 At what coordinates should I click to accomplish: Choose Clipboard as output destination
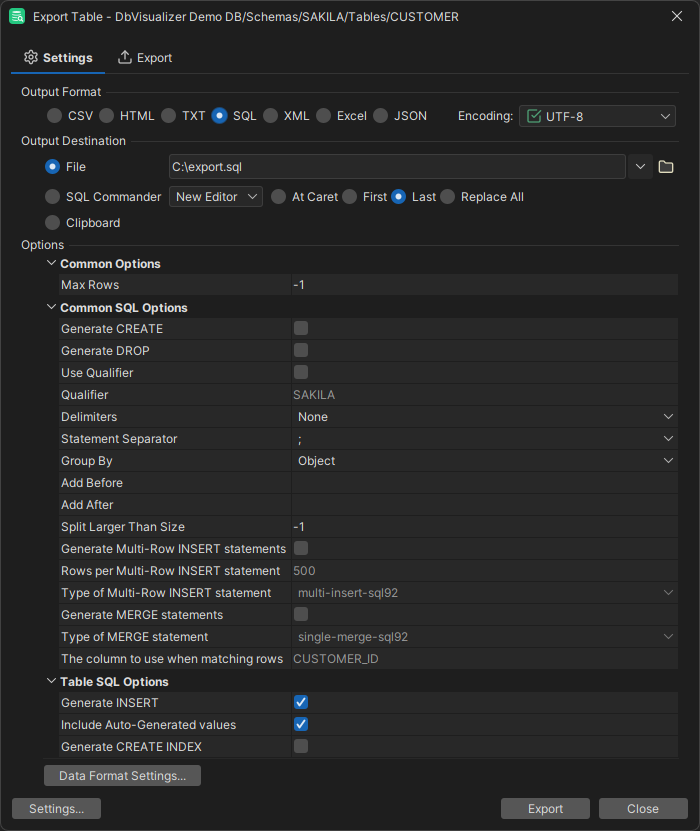(51, 222)
